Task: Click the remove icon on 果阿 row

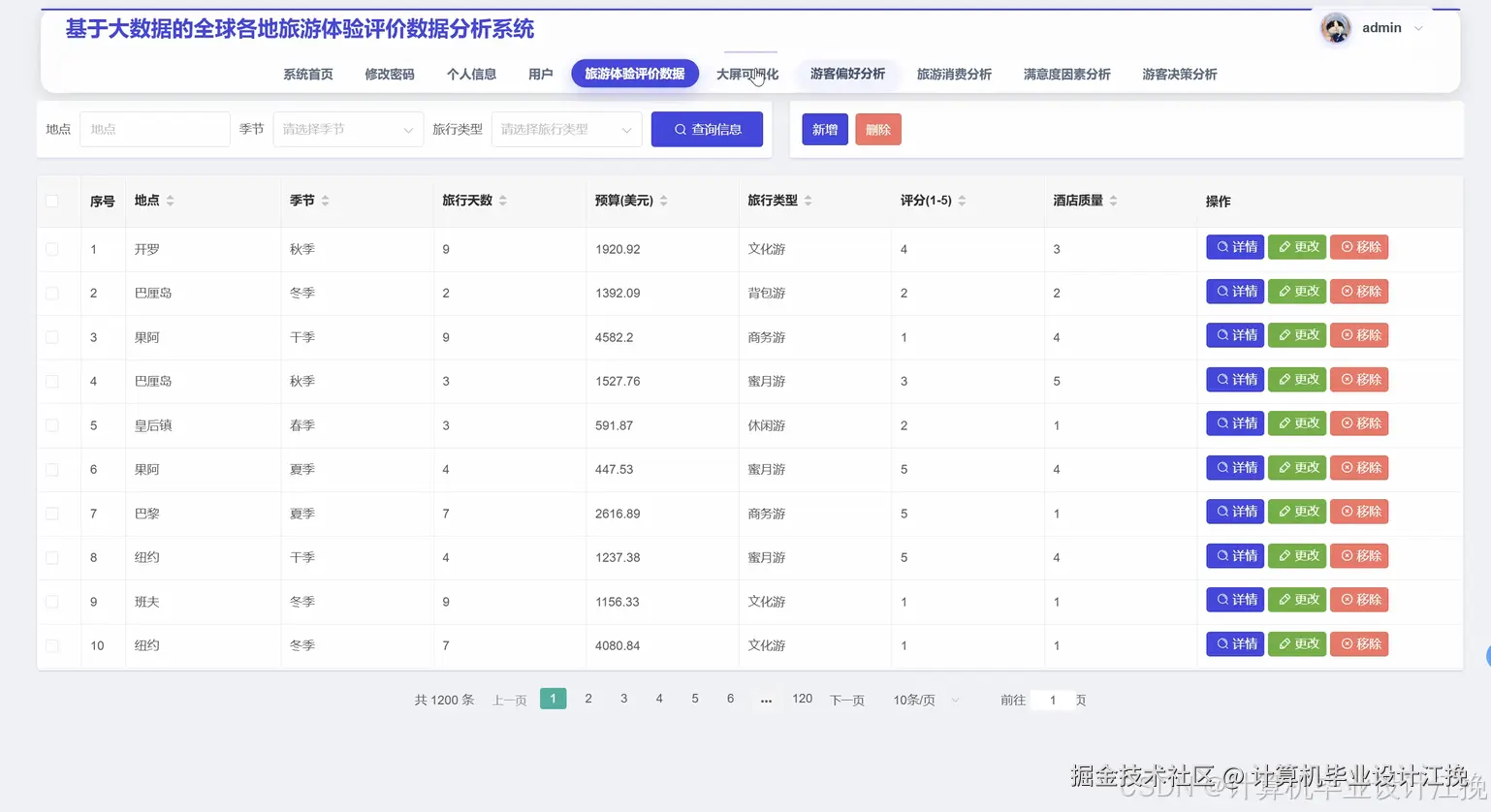Action: (x=1346, y=334)
